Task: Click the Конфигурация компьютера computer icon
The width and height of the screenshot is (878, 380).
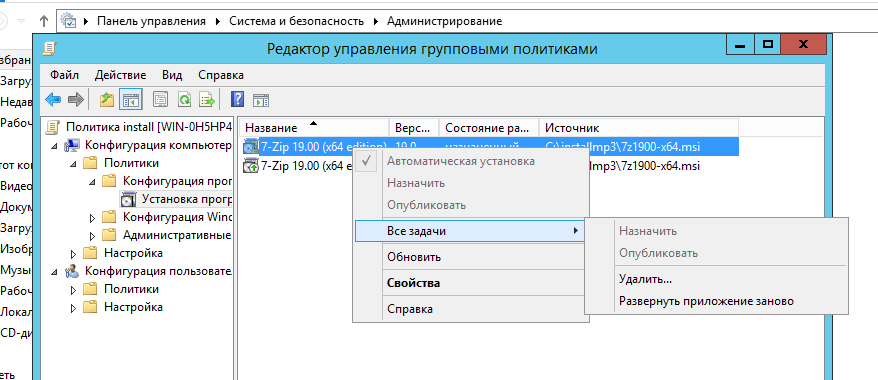Action: coord(72,146)
